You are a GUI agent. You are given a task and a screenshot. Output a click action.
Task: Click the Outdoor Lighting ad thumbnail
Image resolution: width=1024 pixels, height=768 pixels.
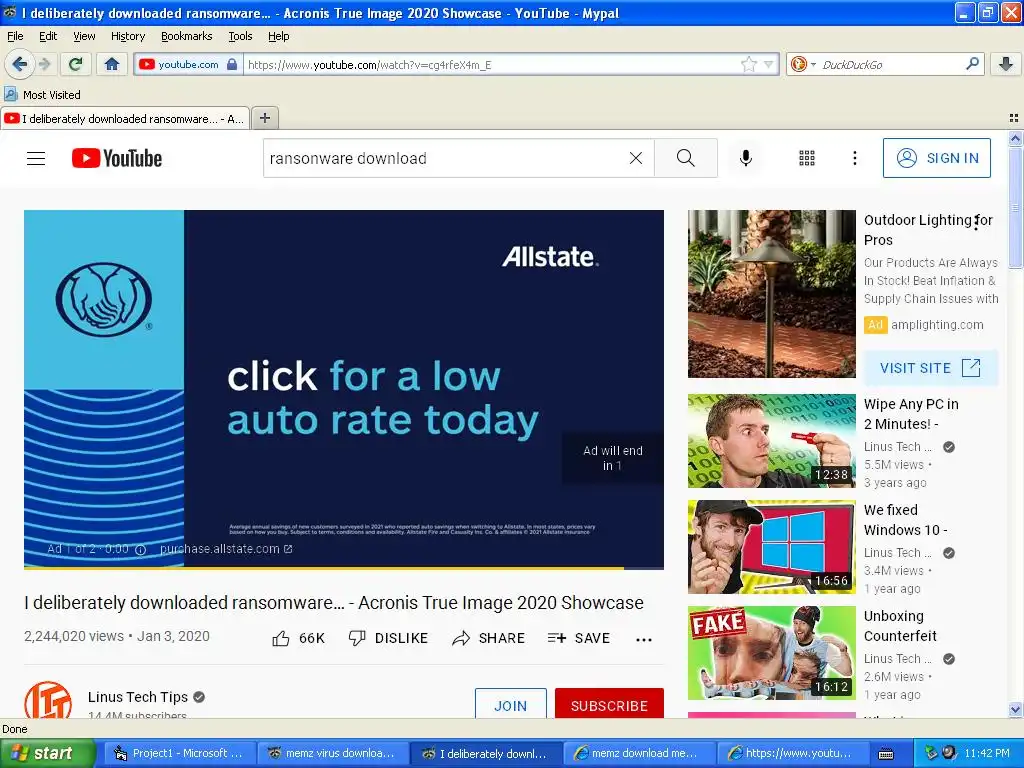[771, 294]
